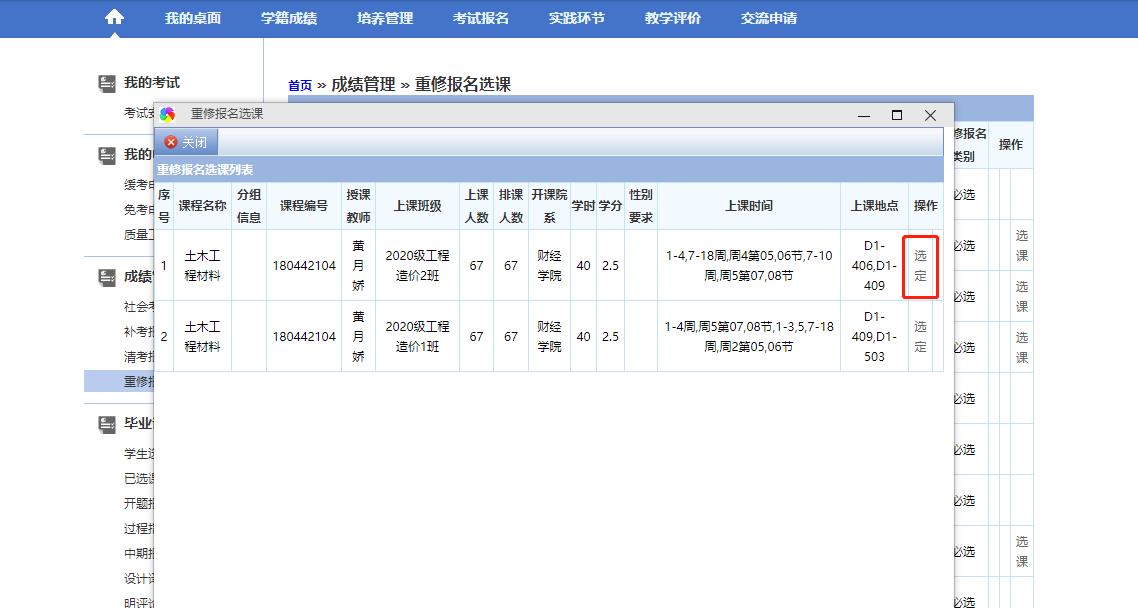This screenshot has height=608, width=1138.
Task: Select 实践环节 from the top navigation
Action: [577, 18]
